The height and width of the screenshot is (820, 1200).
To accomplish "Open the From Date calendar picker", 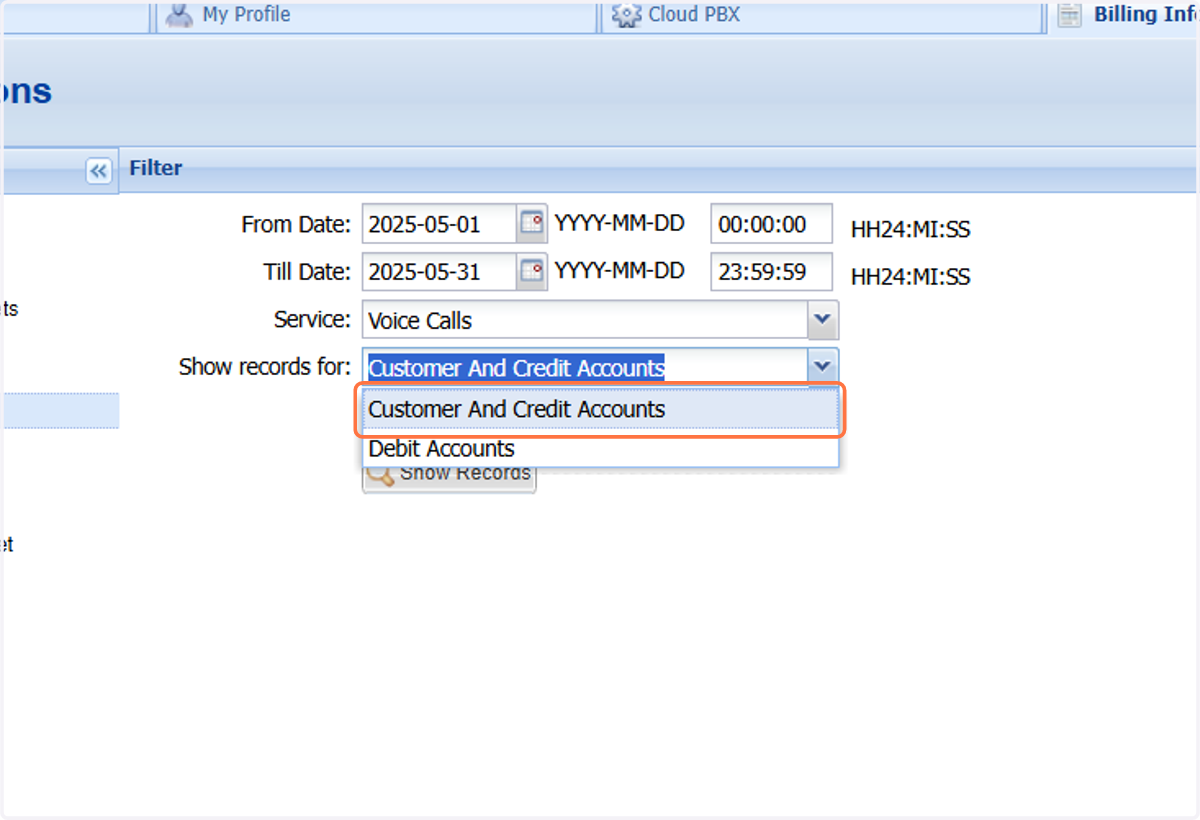I will [x=532, y=223].
